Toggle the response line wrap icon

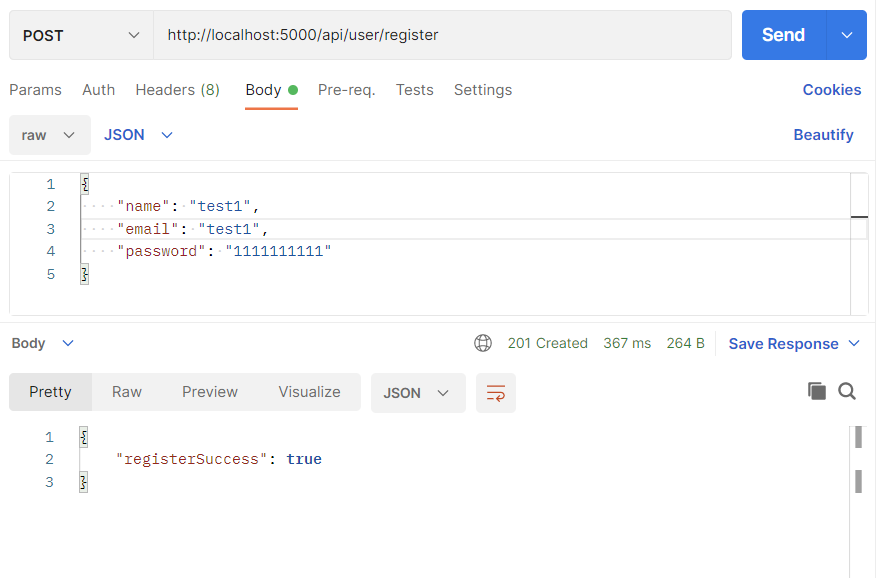tap(496, 393)
